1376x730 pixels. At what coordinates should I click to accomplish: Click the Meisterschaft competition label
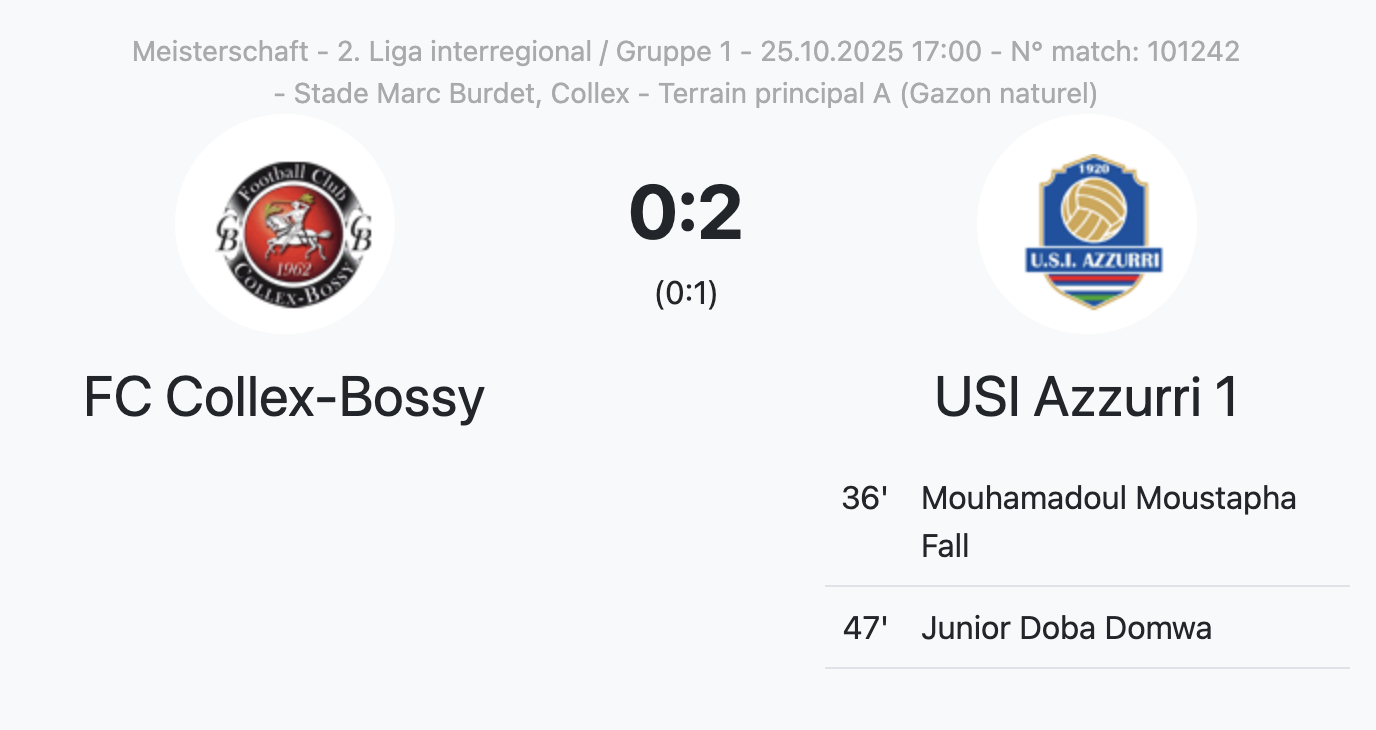click(220, 51)
